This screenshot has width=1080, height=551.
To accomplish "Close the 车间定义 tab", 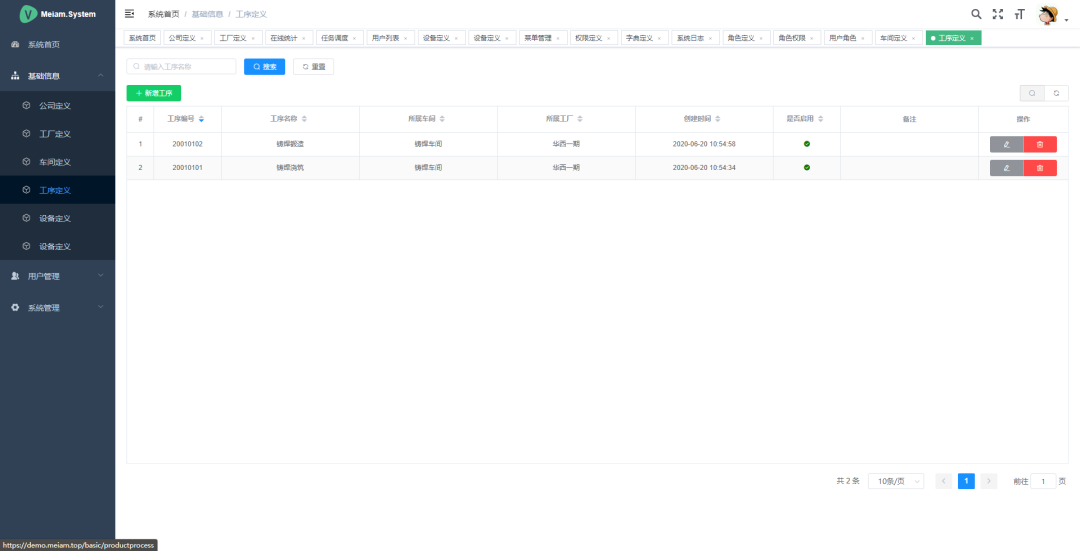I will tap(913, 39).
